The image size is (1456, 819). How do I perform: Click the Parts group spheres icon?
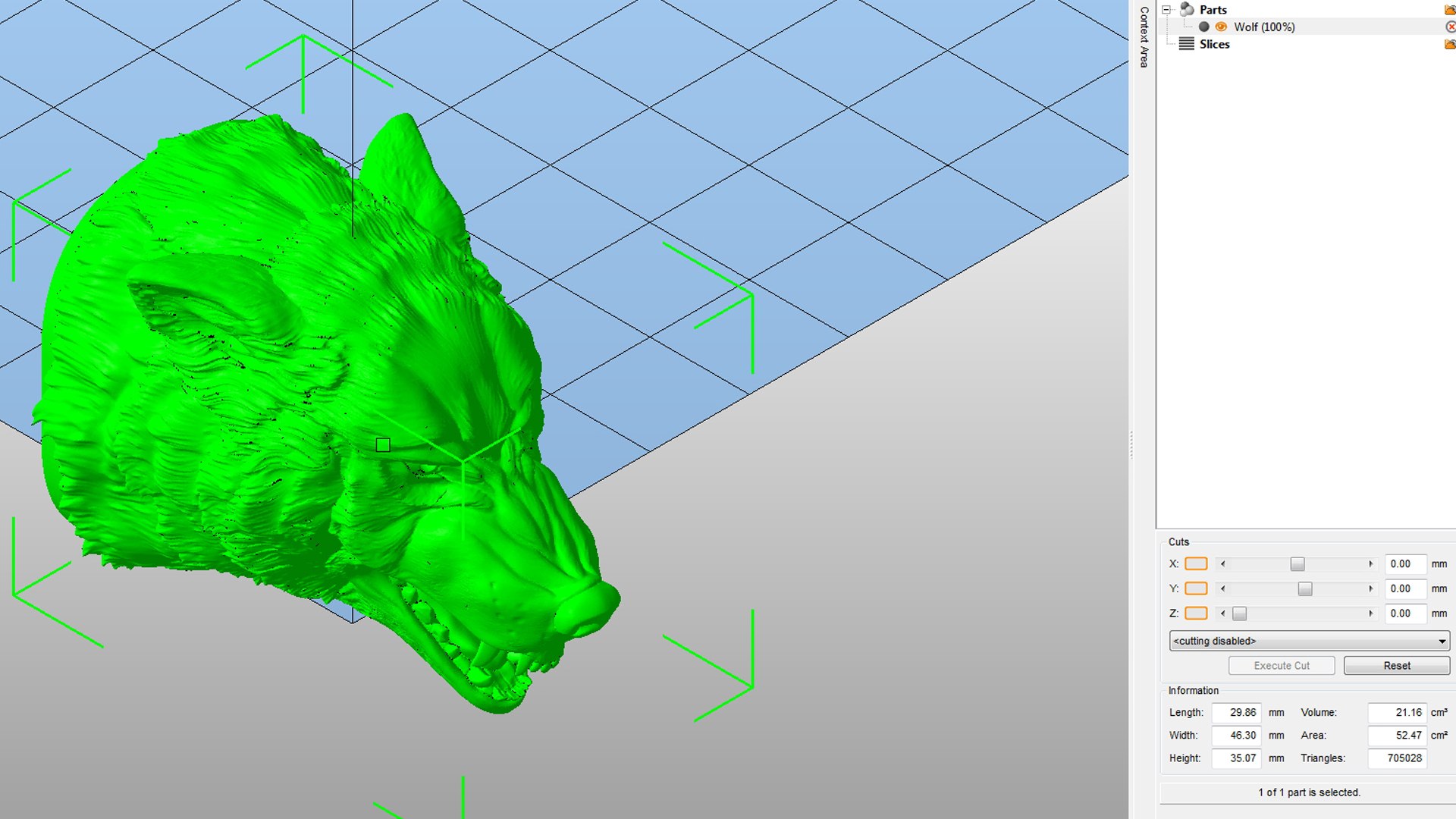1187,10
